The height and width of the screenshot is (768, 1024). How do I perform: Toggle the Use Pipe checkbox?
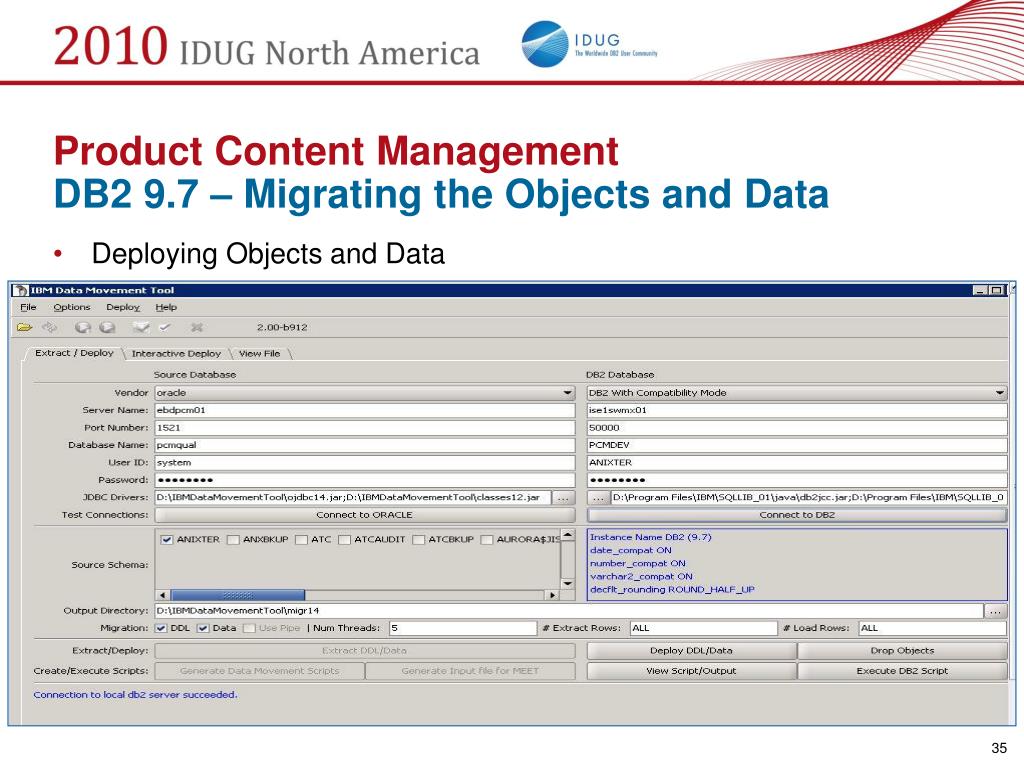[x=249, y=628]
